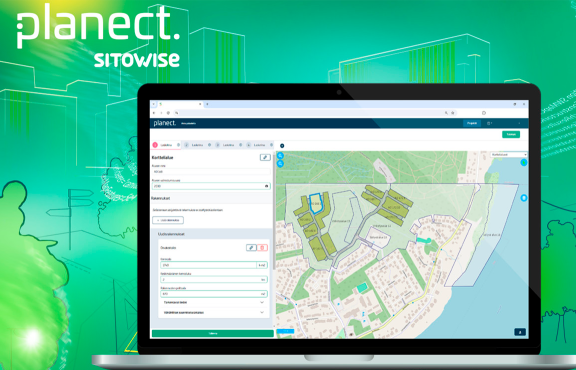Click the pencil edit icon beside the Kortteliialue heading
The image size is (576, 370).
click(x=265, y=157)
